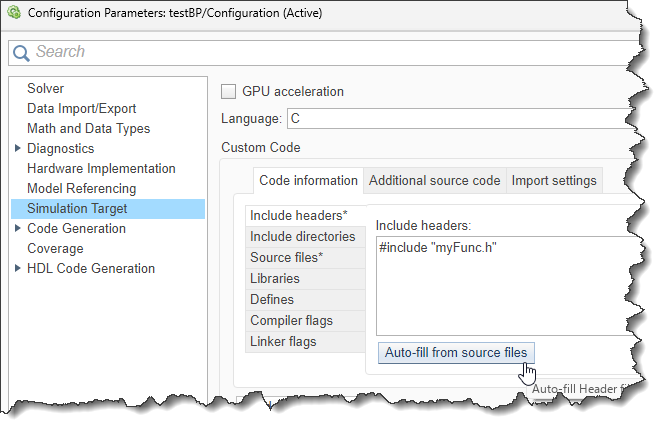Open the Language dropdown
This screenshot has width=670, height=435.
click(460, 119)
